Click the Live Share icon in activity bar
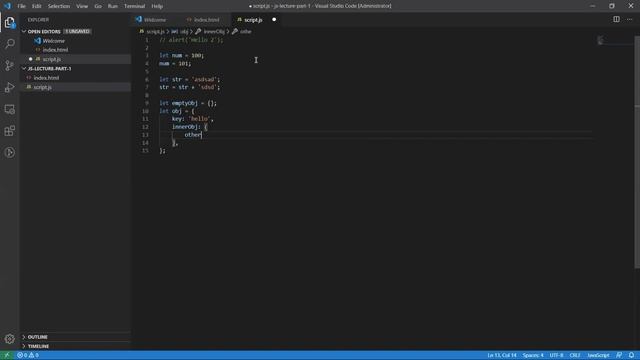The width and height of the screenshot is (640, 360). tap(9, 153)
